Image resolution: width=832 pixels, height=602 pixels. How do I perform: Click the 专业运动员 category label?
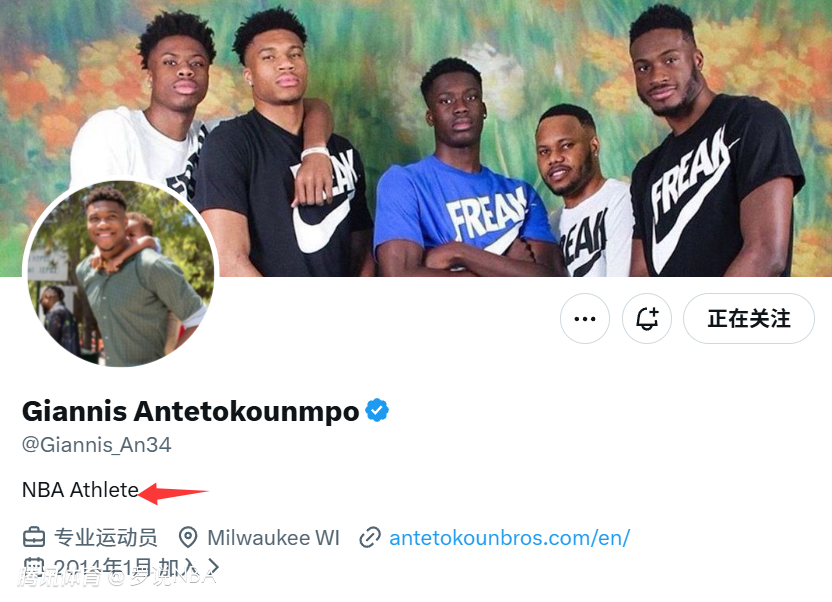point(106,538)
